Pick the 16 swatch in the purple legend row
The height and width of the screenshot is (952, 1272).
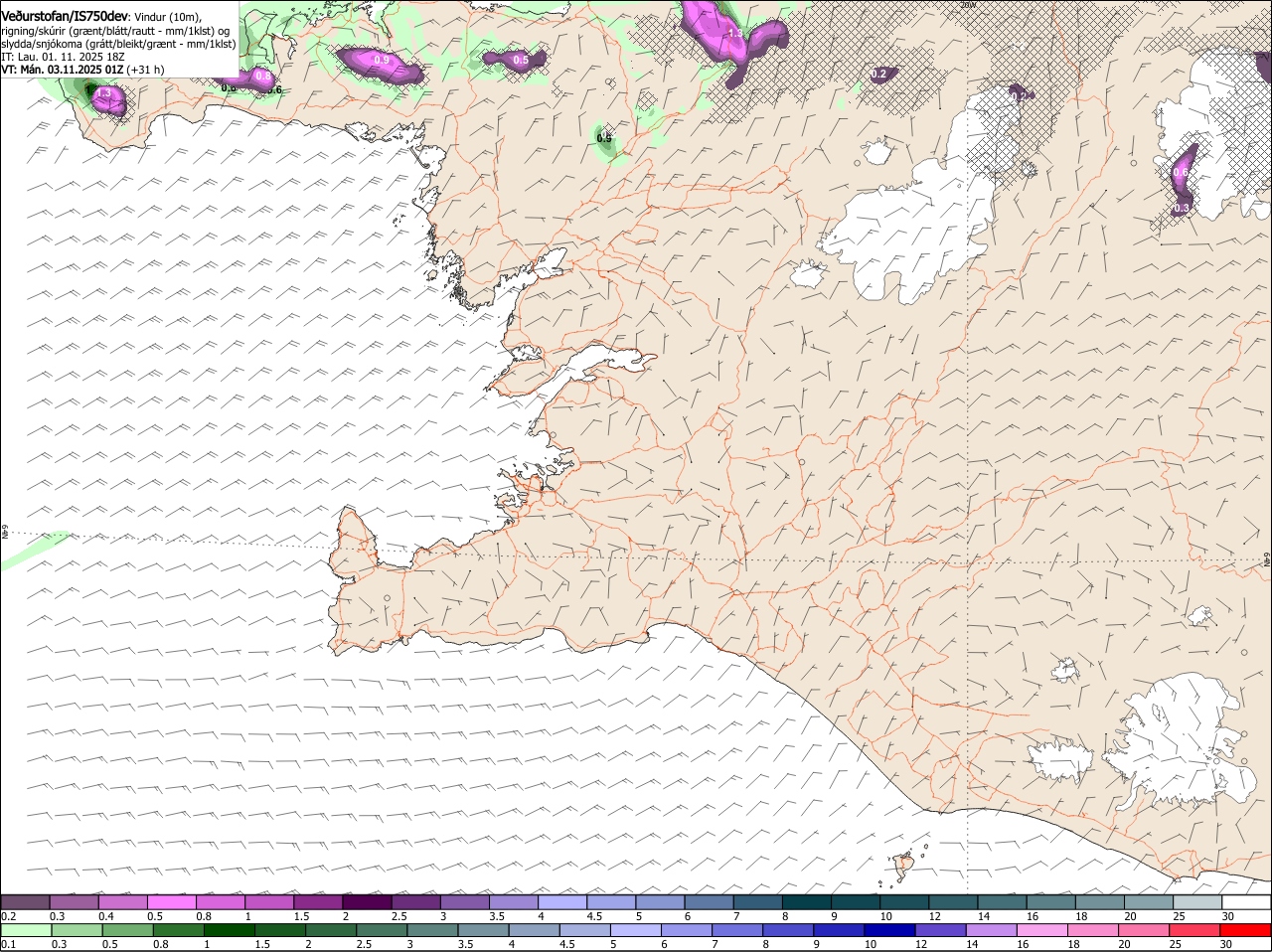coord(1051,902)
